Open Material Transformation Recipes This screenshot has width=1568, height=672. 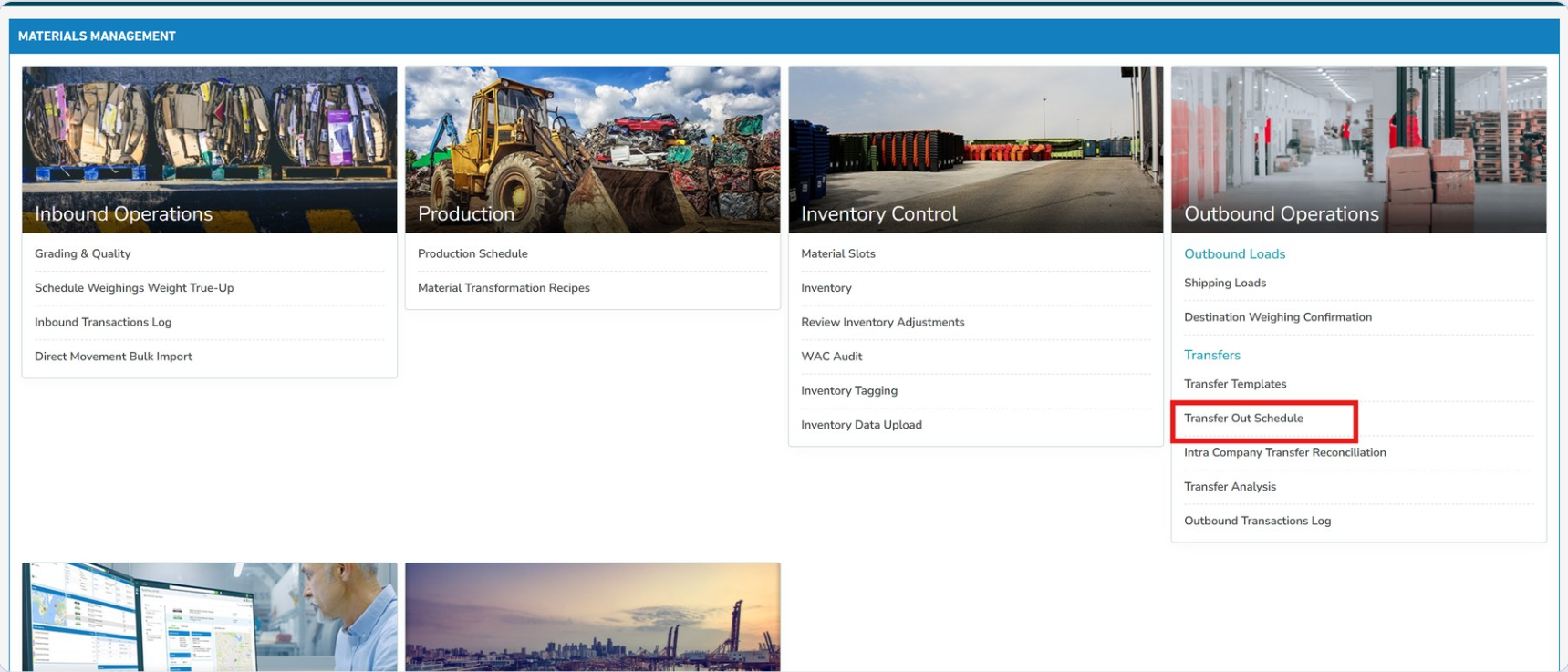[504, 288]
